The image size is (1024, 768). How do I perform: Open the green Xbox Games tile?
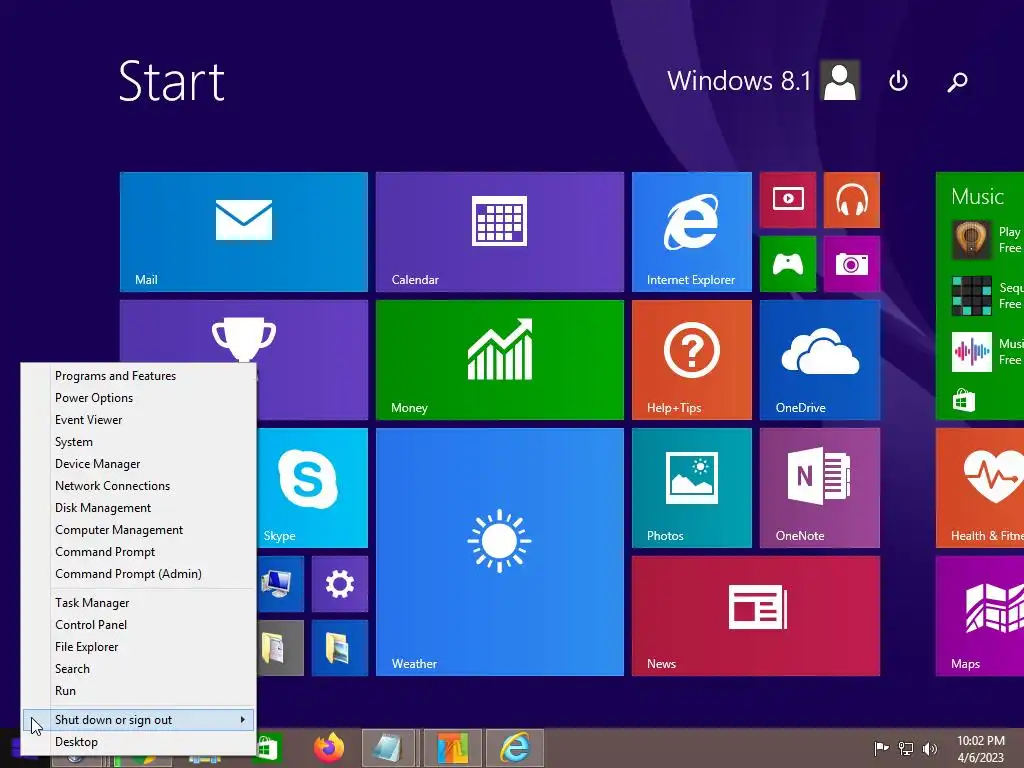pos(788,264)
